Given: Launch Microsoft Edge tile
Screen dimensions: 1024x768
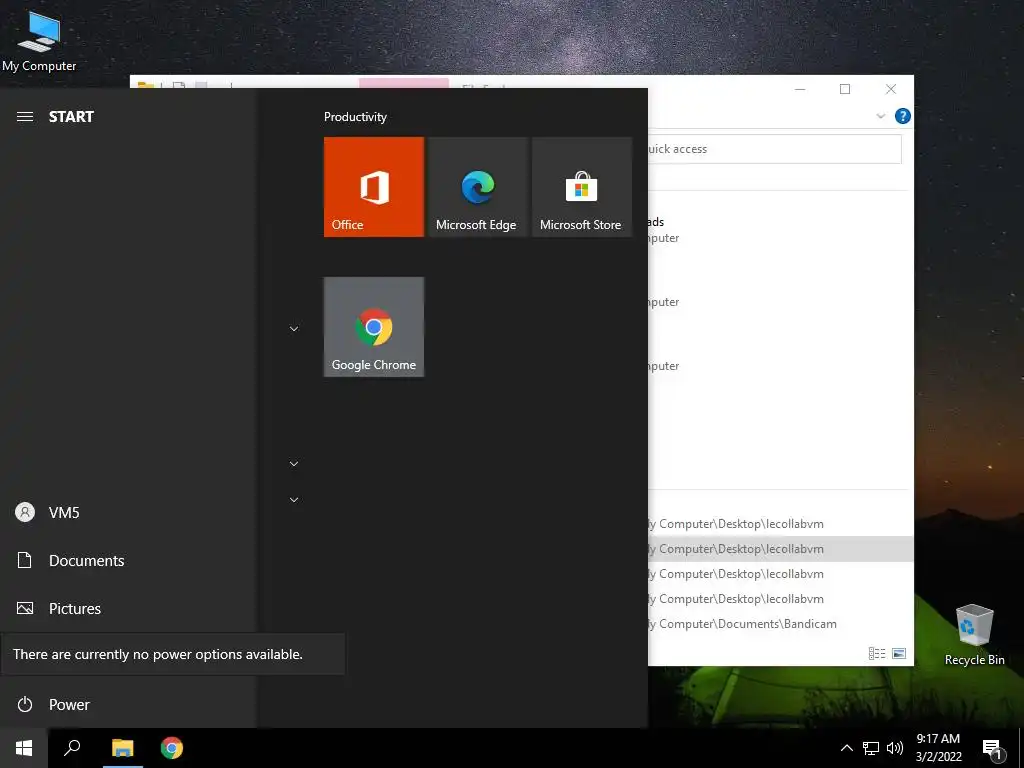Looking at the screenshot, I should coord(477,187).
